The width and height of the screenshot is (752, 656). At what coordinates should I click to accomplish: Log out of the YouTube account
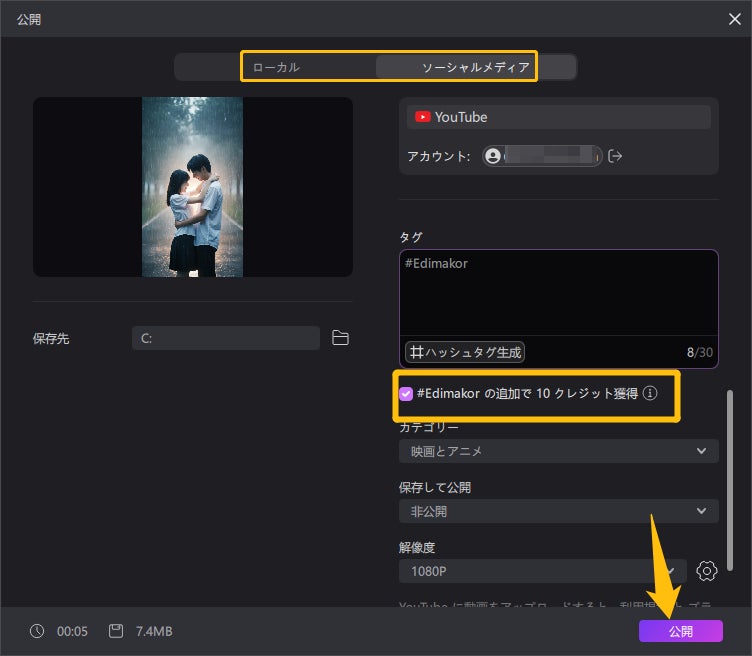615,156
